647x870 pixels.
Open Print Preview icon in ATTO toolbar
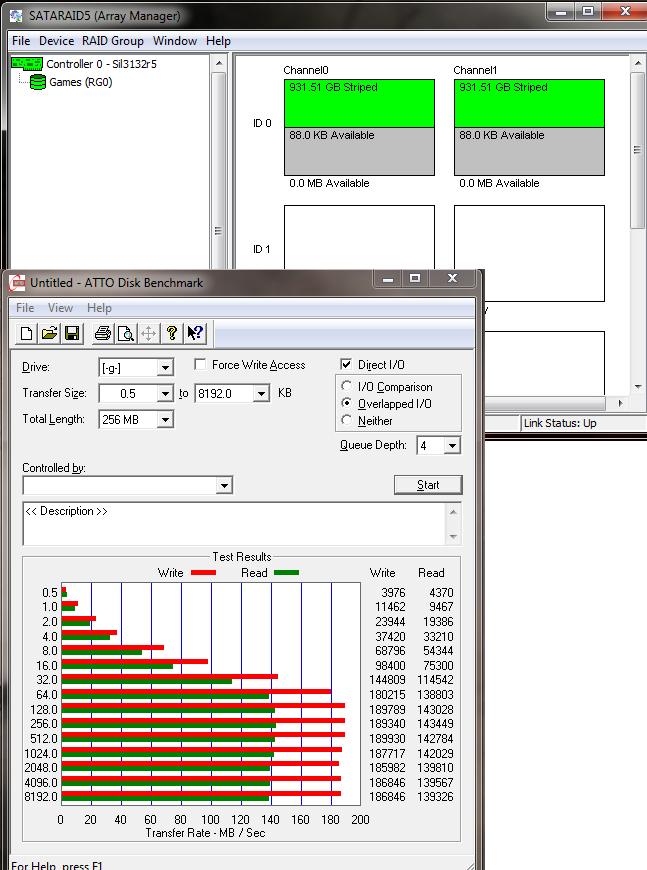[126, 333]
